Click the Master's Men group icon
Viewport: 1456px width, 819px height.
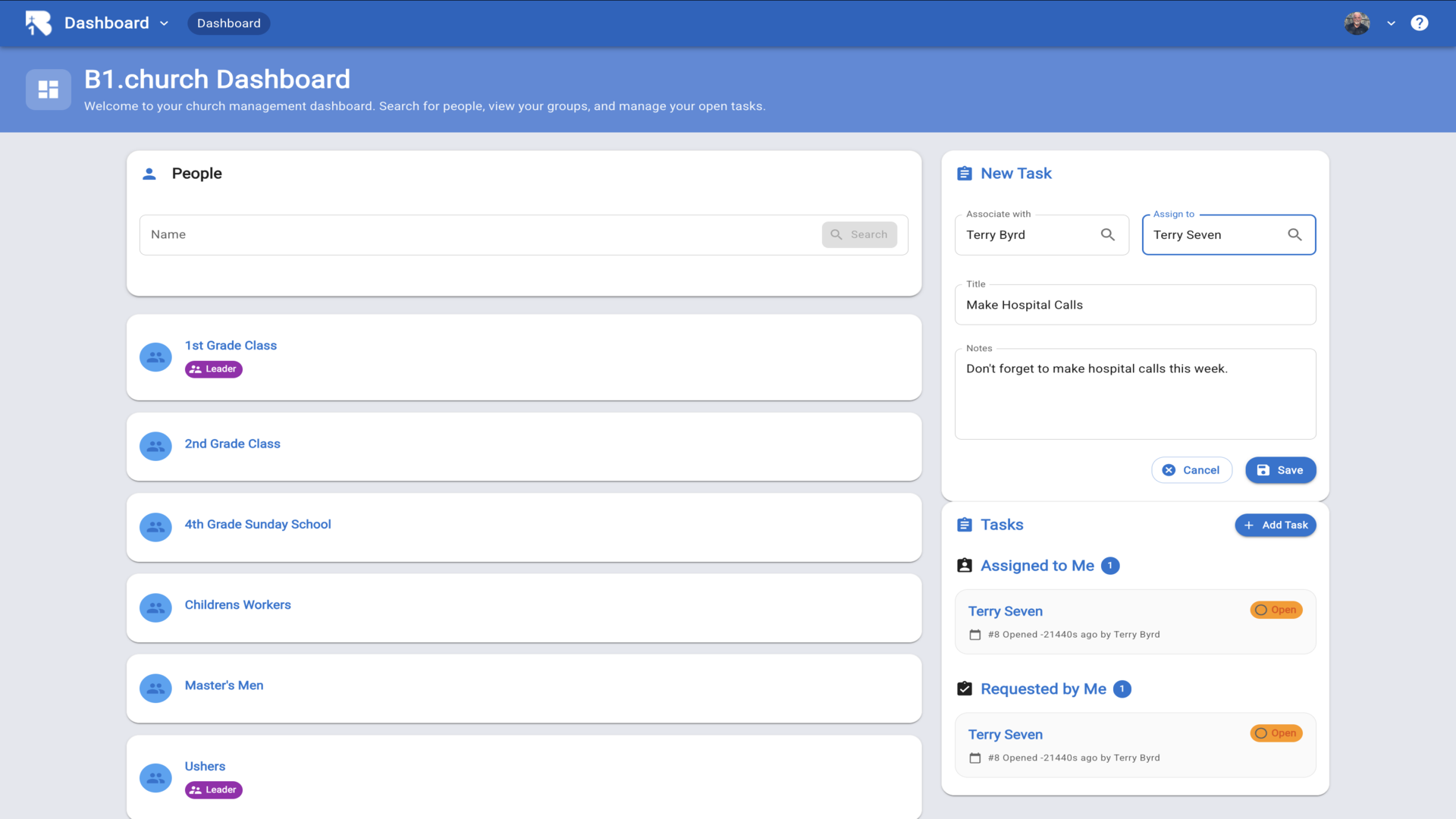coord(155,689)
